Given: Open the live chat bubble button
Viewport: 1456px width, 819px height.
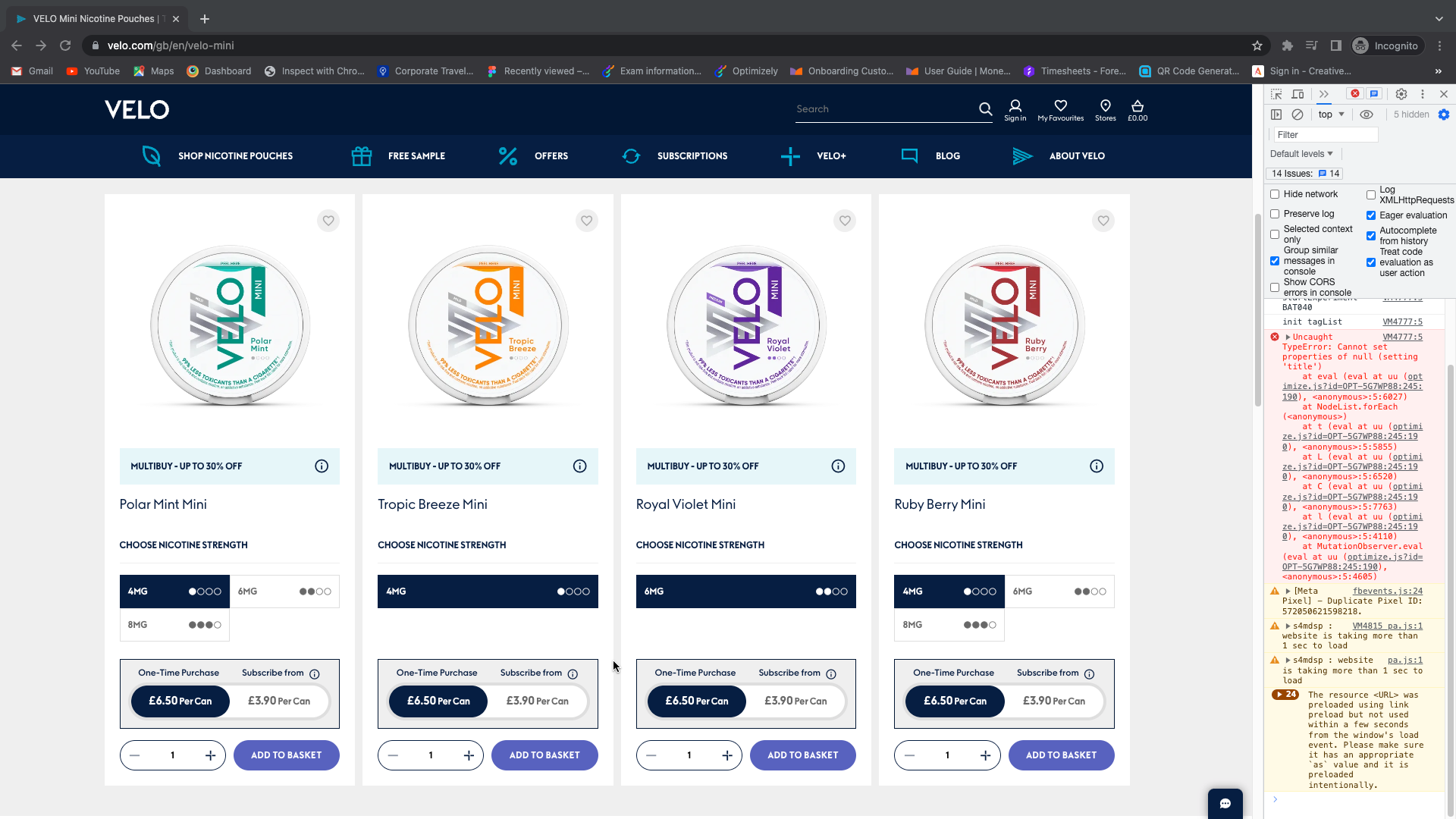Looking at the screenshot, I should click(x=1225, y=803).
